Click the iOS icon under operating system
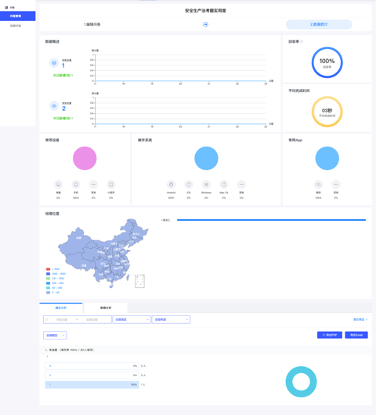 click(x=189, y=184)
